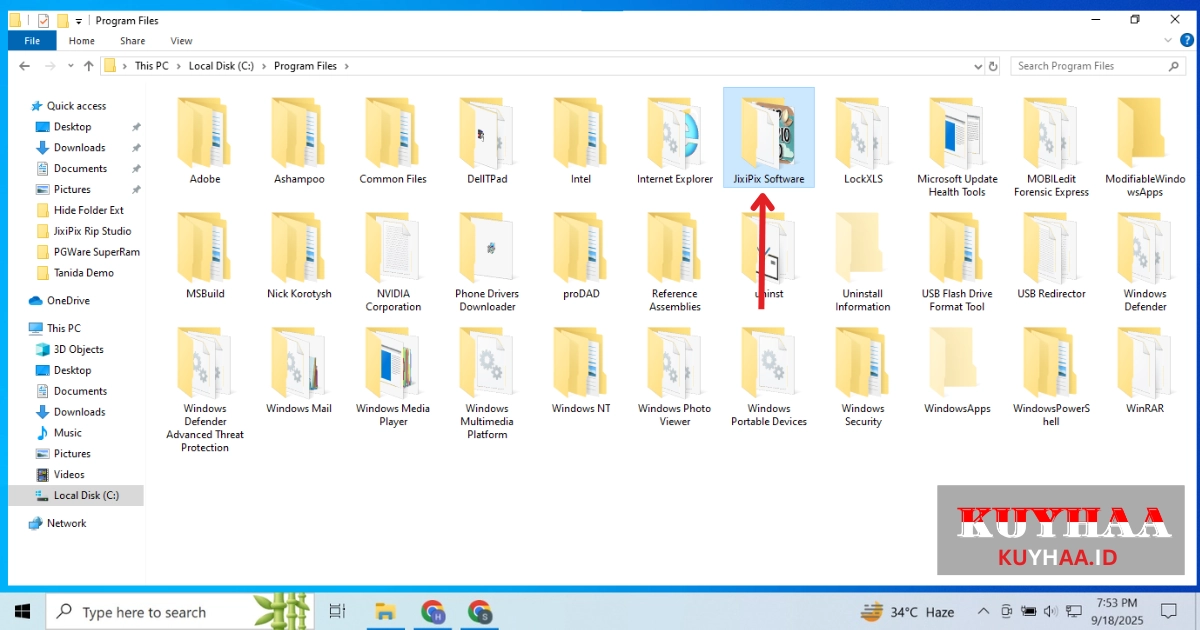Navigate to This PC in breadcrumb

151,66
